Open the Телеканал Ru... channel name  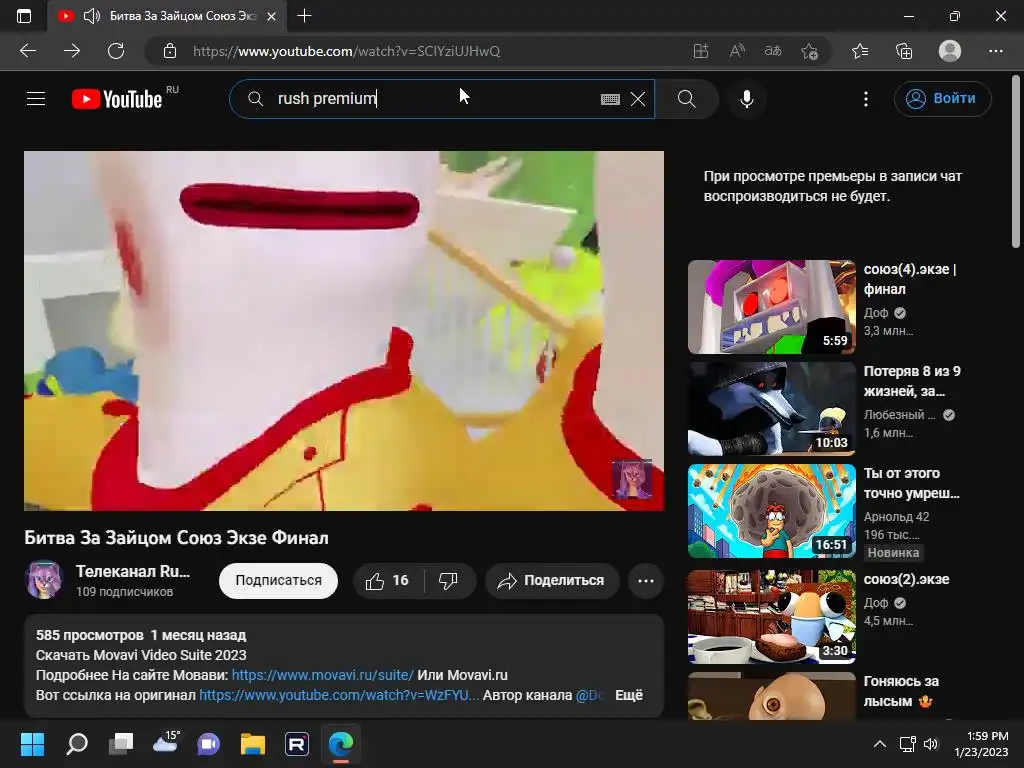(133, 571)
